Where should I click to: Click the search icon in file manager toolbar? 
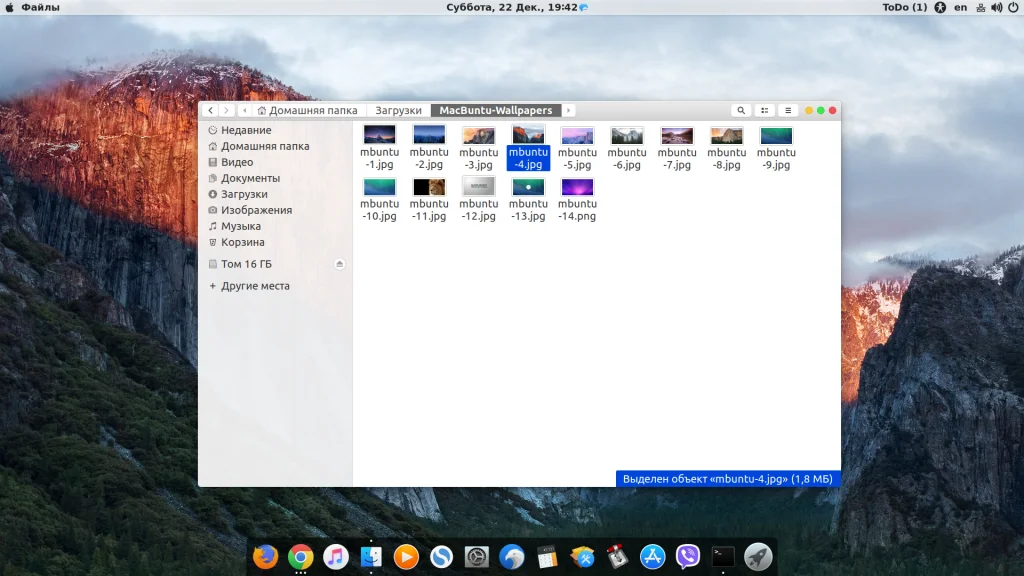click(741, 110)
